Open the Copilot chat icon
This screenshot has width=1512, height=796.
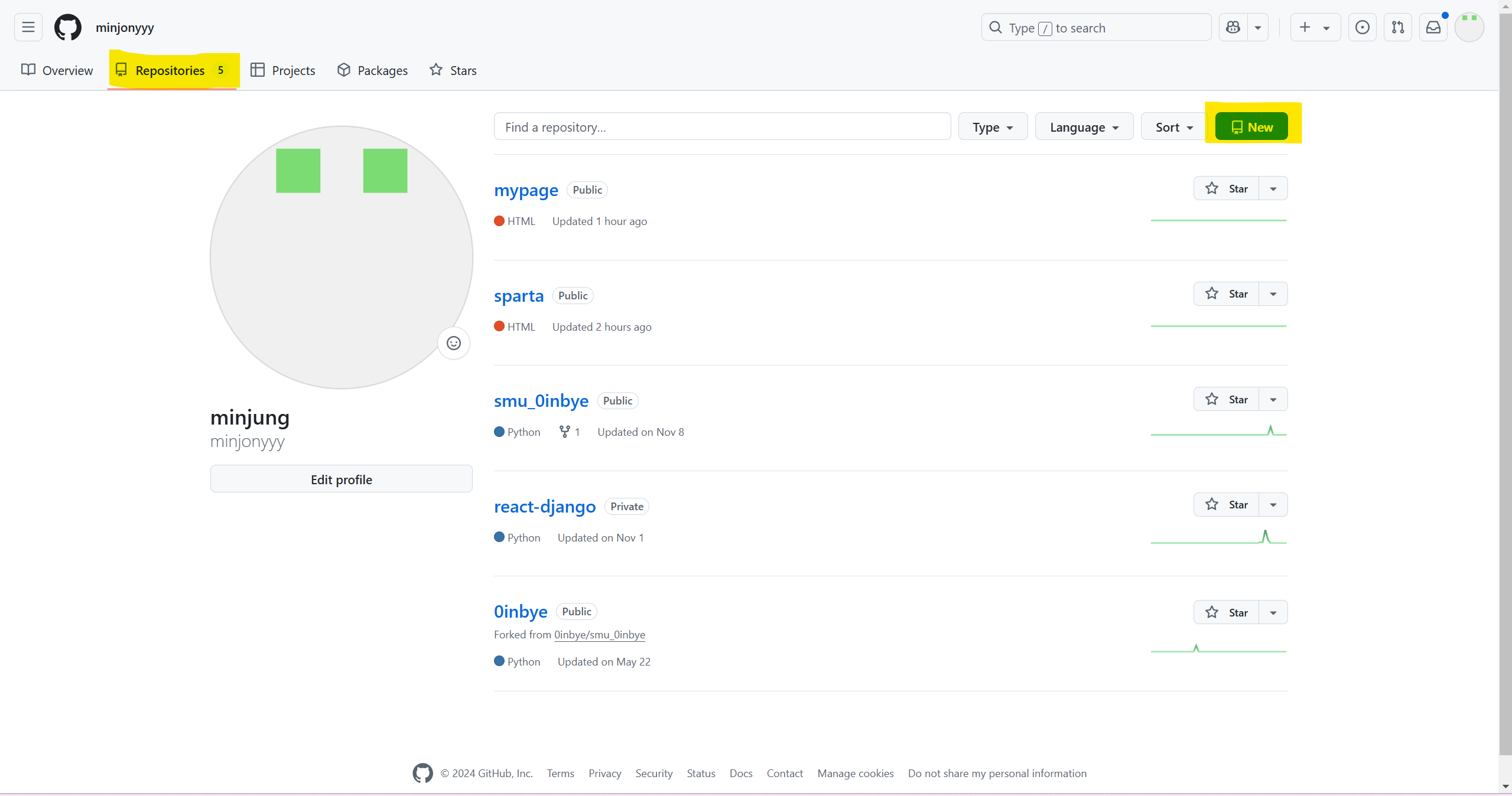click(x=1233, y=27)
